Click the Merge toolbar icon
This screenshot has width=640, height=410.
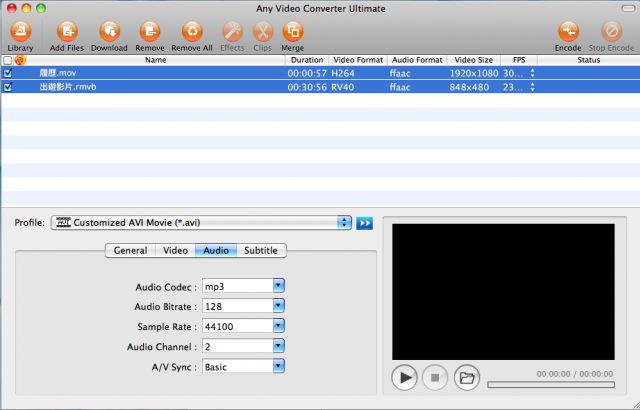coord(293,32)
